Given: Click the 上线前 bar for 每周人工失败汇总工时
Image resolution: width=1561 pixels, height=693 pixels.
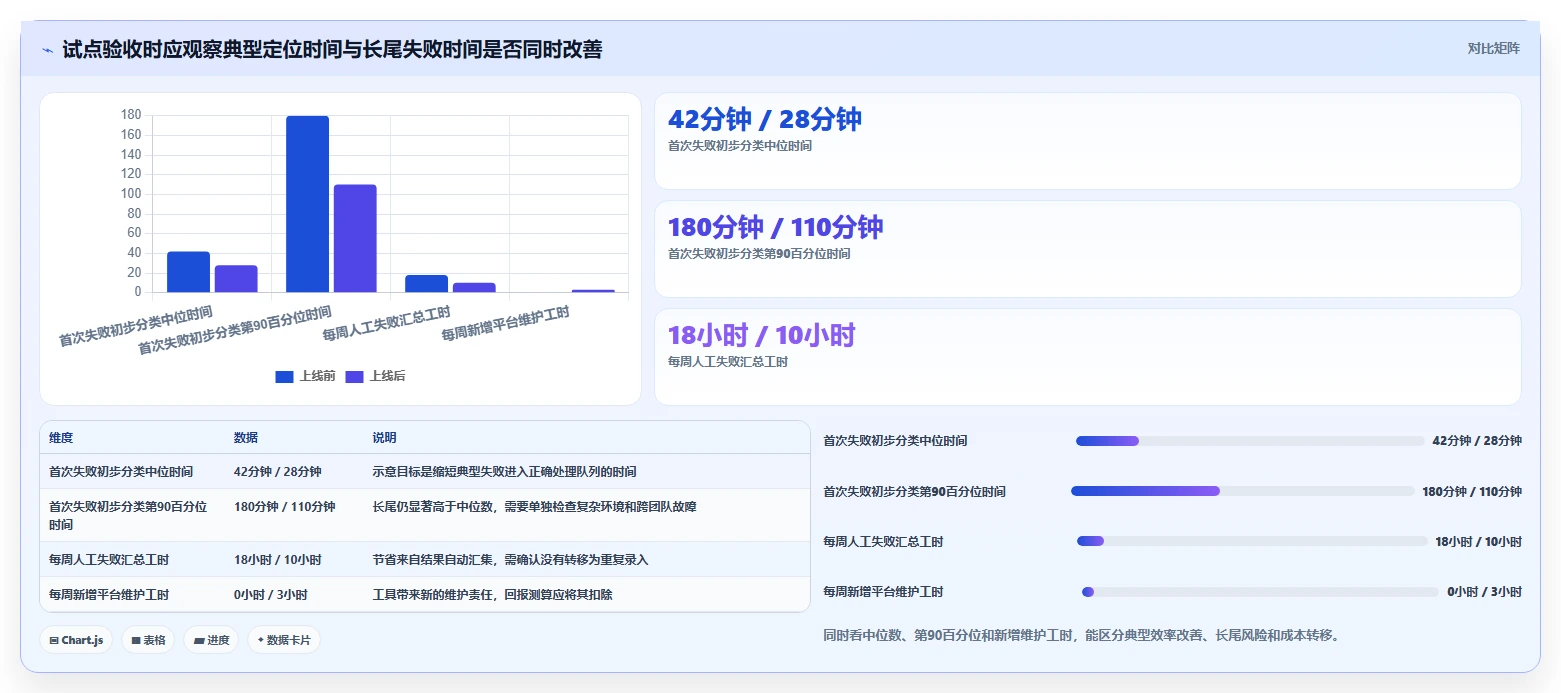Looking at the screenshot, I should pos(426,284).
